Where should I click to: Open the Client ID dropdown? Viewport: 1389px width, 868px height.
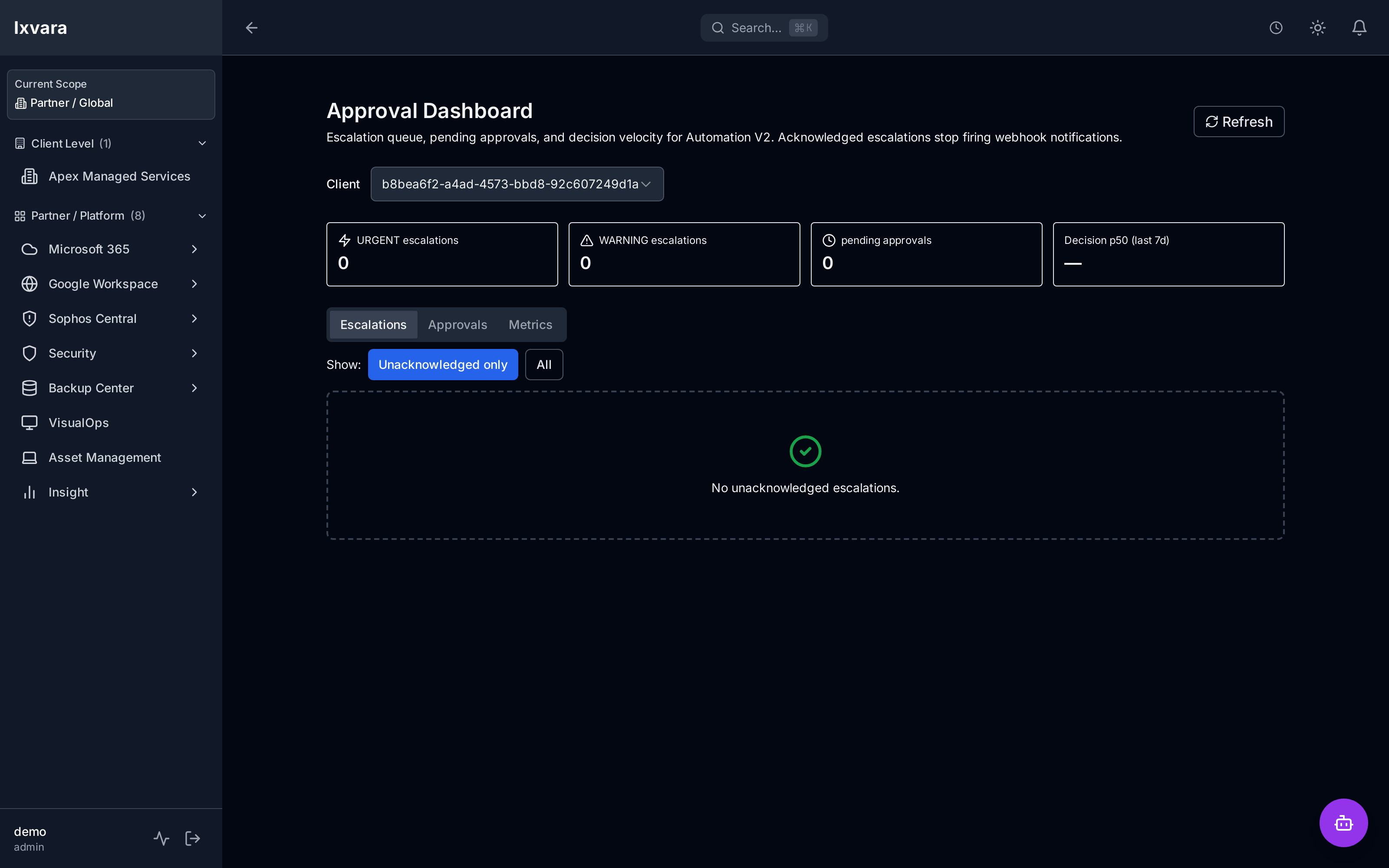pos(517,184)
